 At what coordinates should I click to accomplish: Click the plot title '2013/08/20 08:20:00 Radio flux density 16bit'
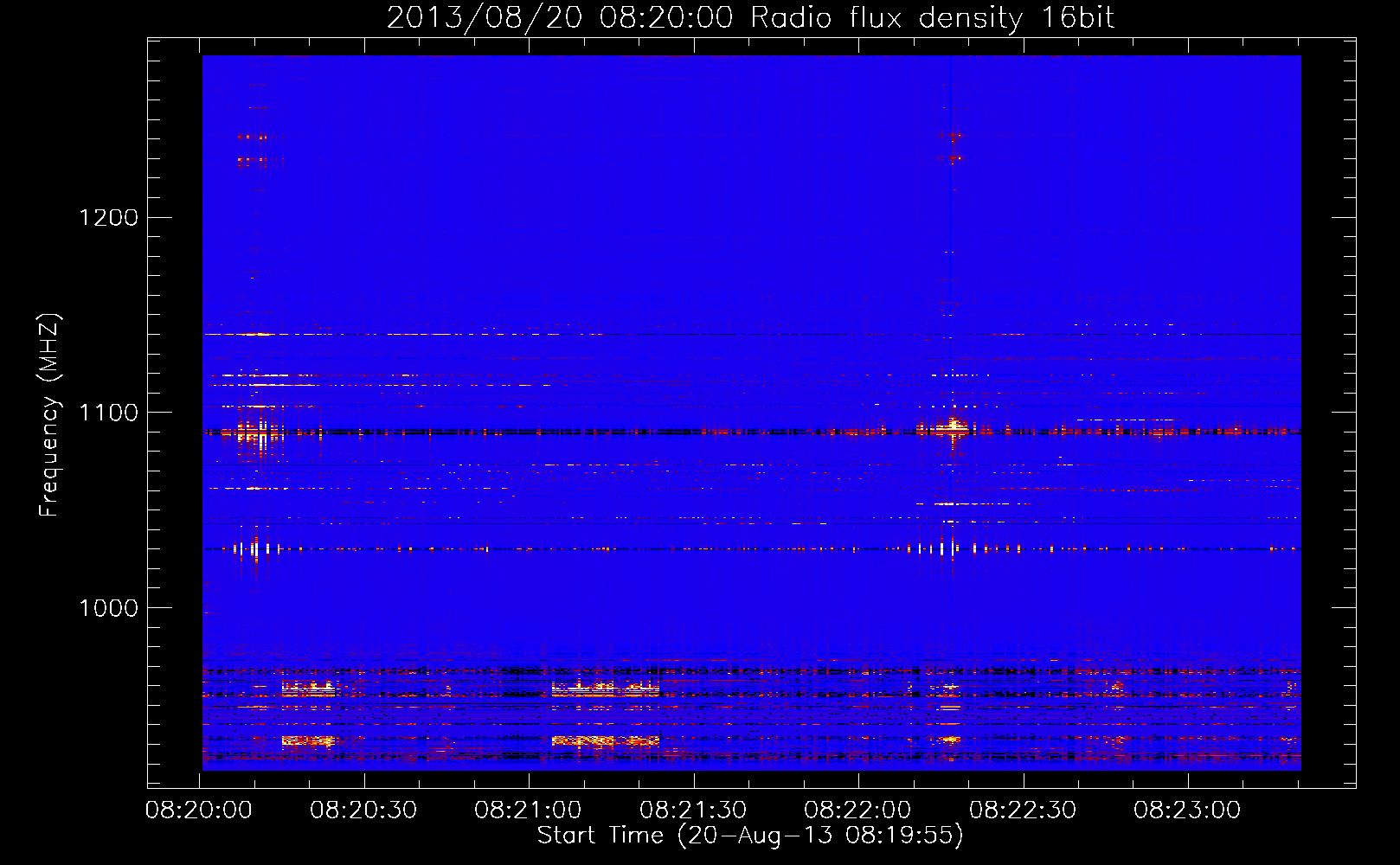750,18
